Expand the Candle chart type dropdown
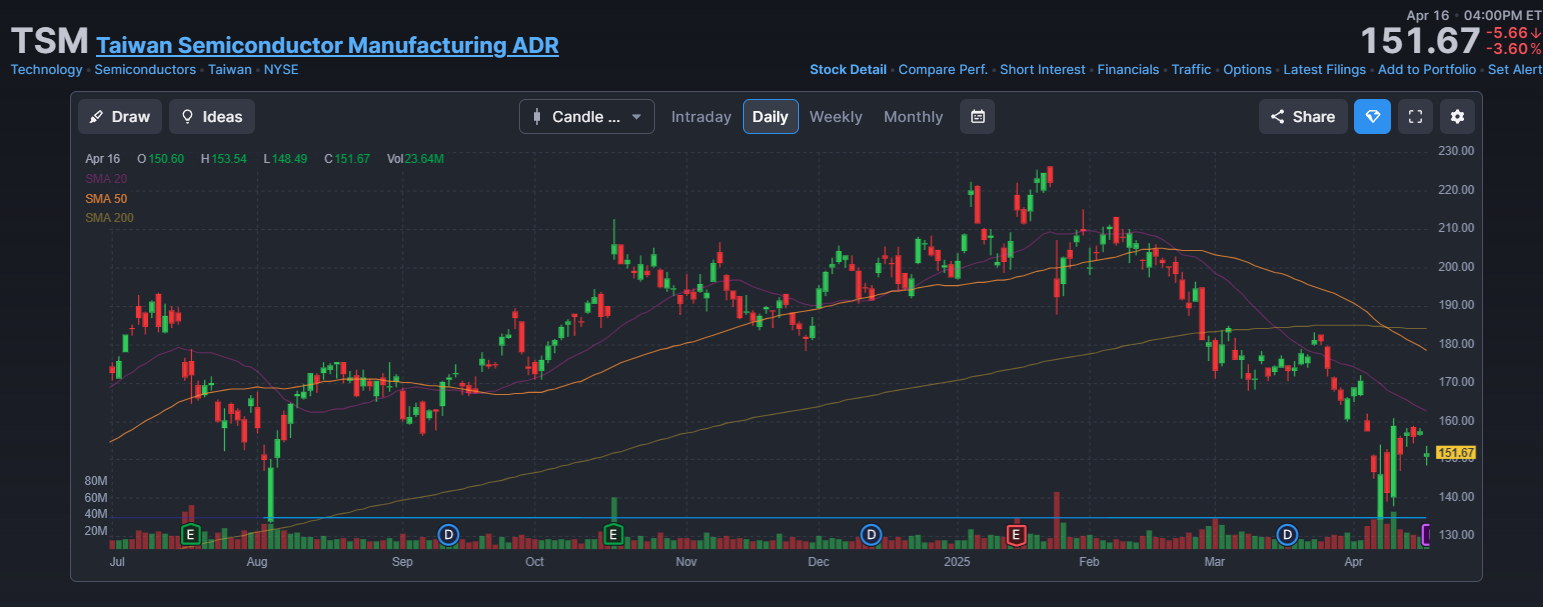The image size is (1543, 607). (587, 117)
